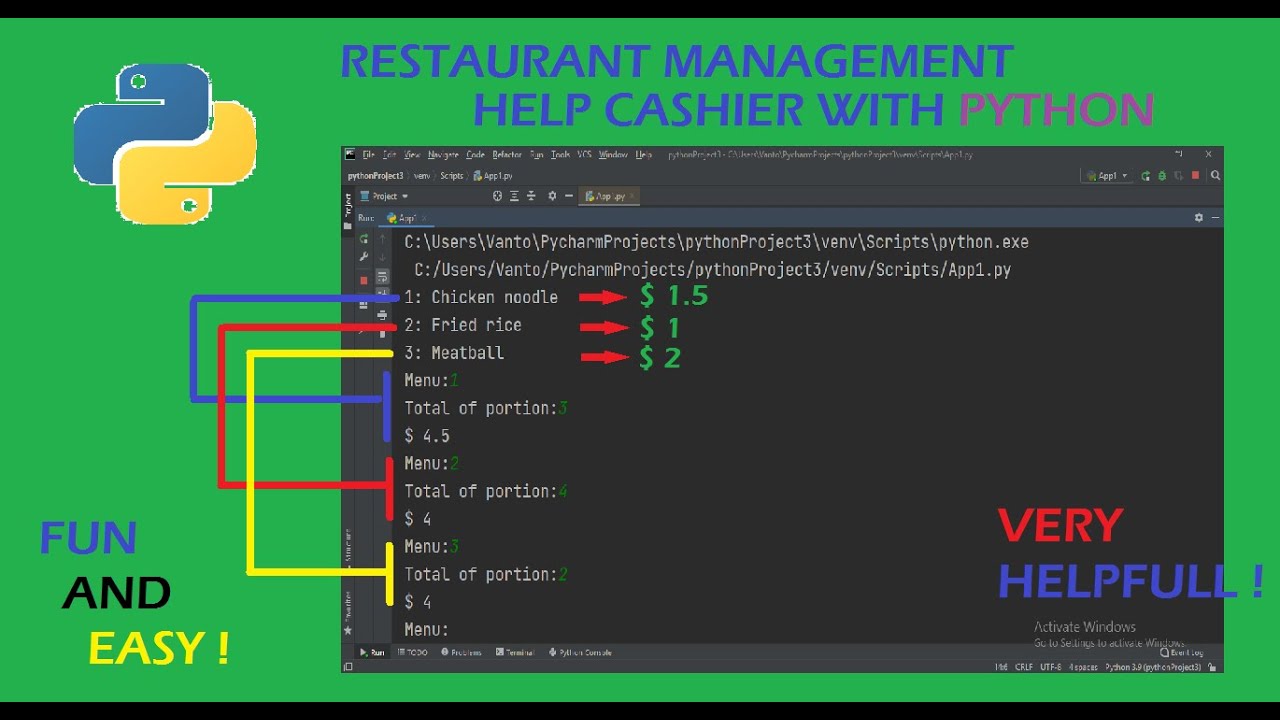This screenshot has width=1280, height=720.
Task: Click the Scripts breadcrumb
Action: [x=452, y=176]
